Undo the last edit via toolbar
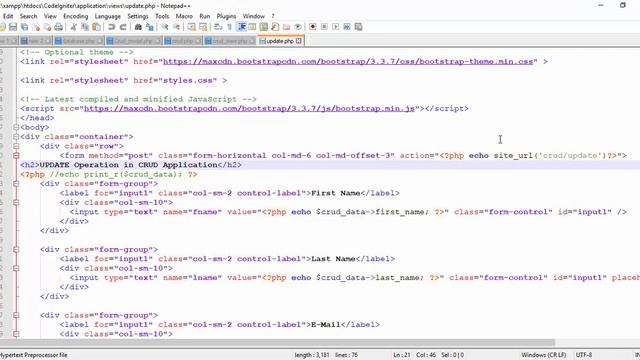Image resolution: width=640 pixels, height=360 pixels. point(111,27)
